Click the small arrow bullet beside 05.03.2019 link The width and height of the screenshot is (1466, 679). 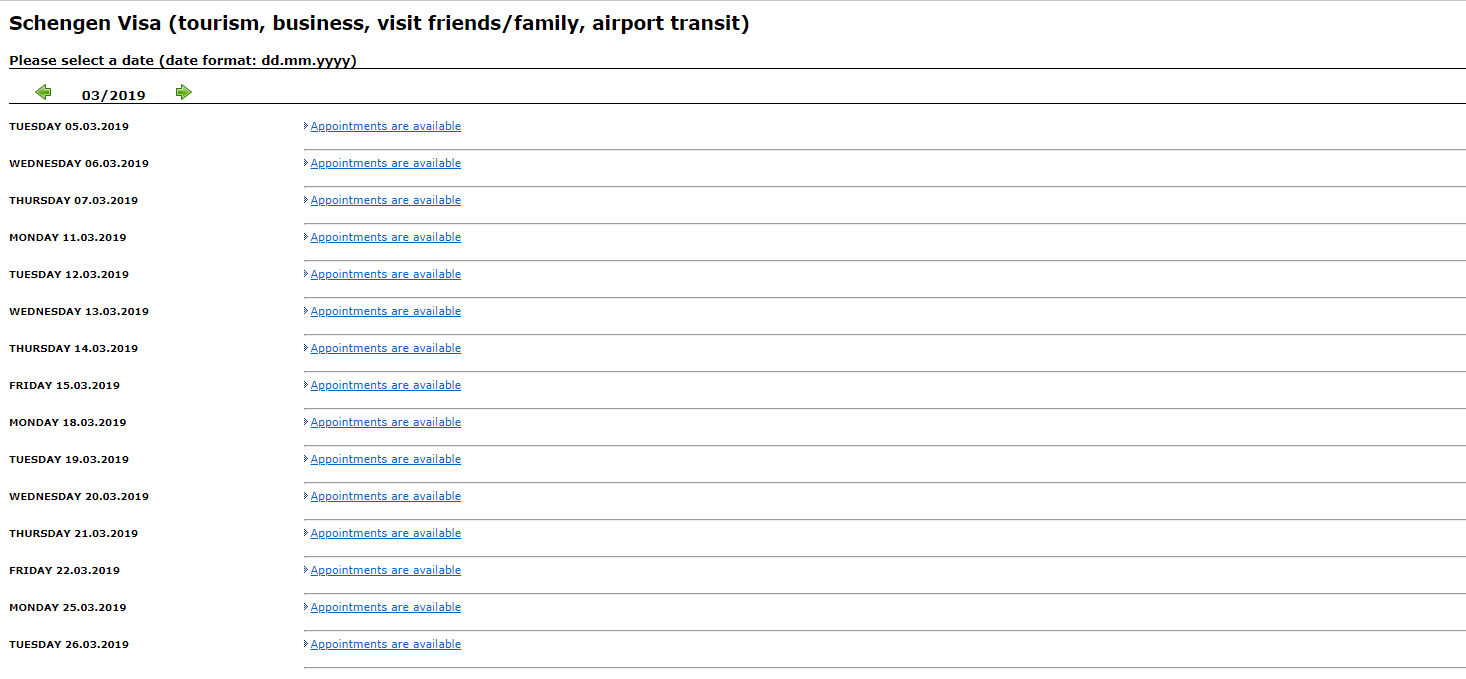pyautogui.click(x=306, y=126)
